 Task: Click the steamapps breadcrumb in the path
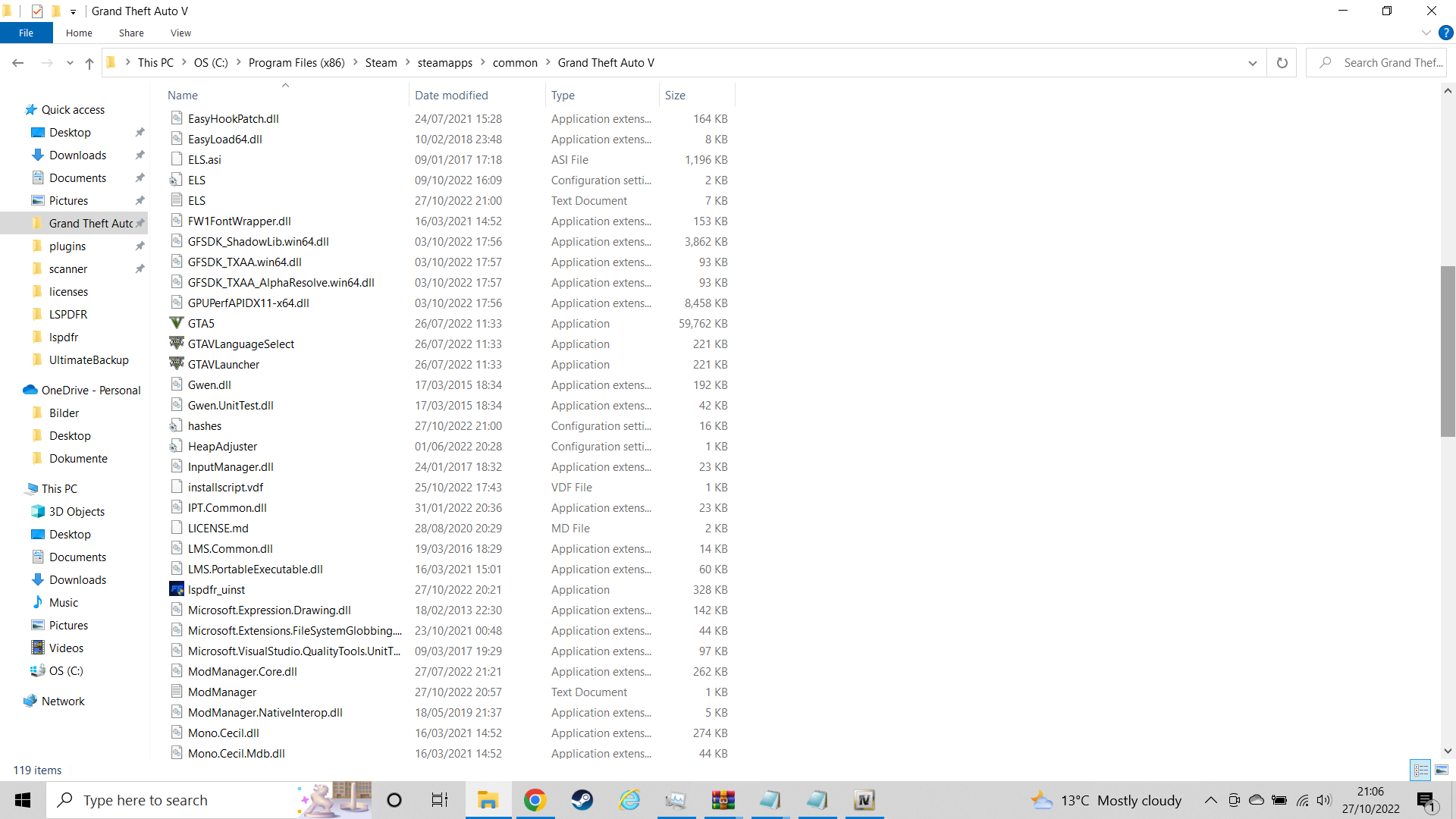click(x=444, y=63)
